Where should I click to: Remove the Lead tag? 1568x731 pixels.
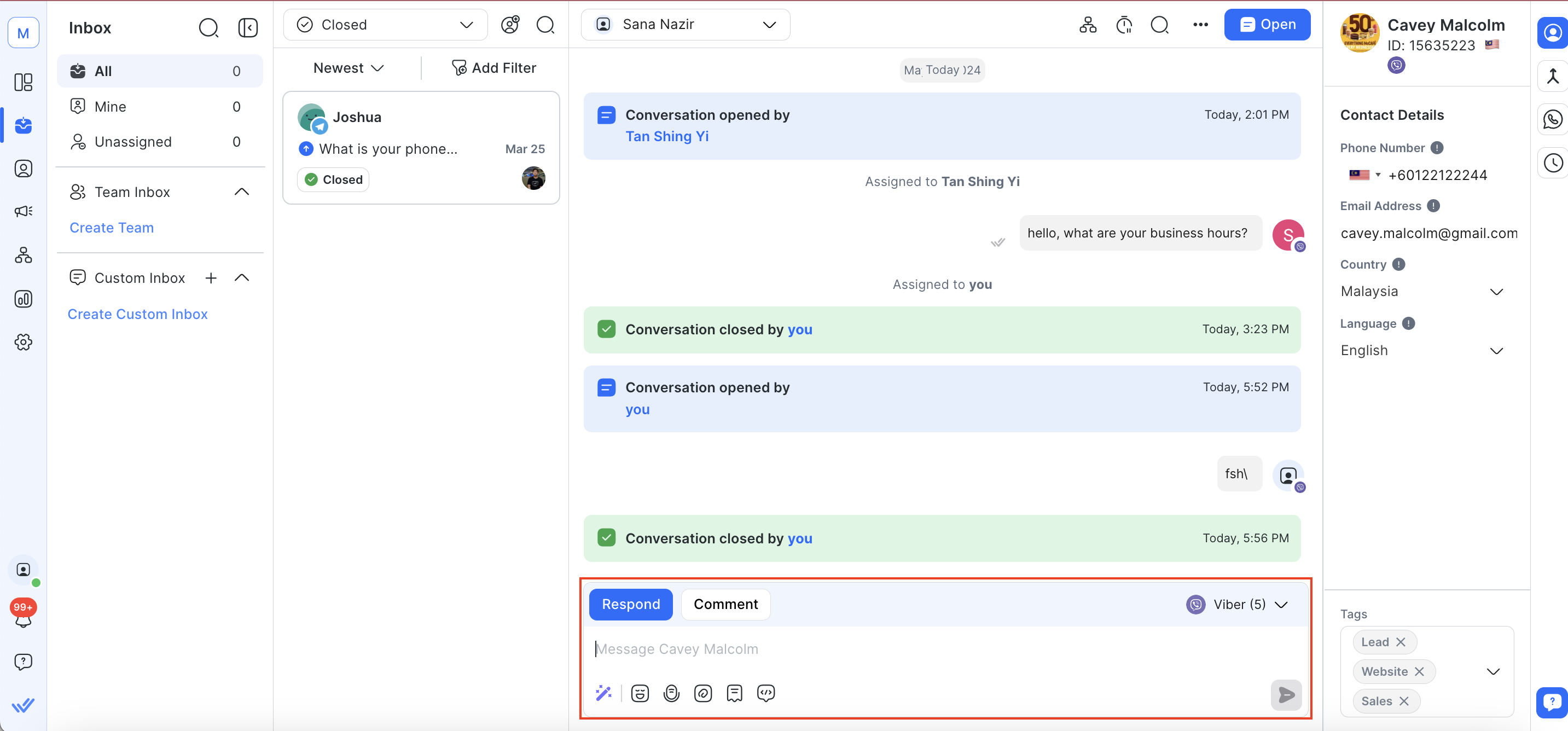(x=1401, y=642)
